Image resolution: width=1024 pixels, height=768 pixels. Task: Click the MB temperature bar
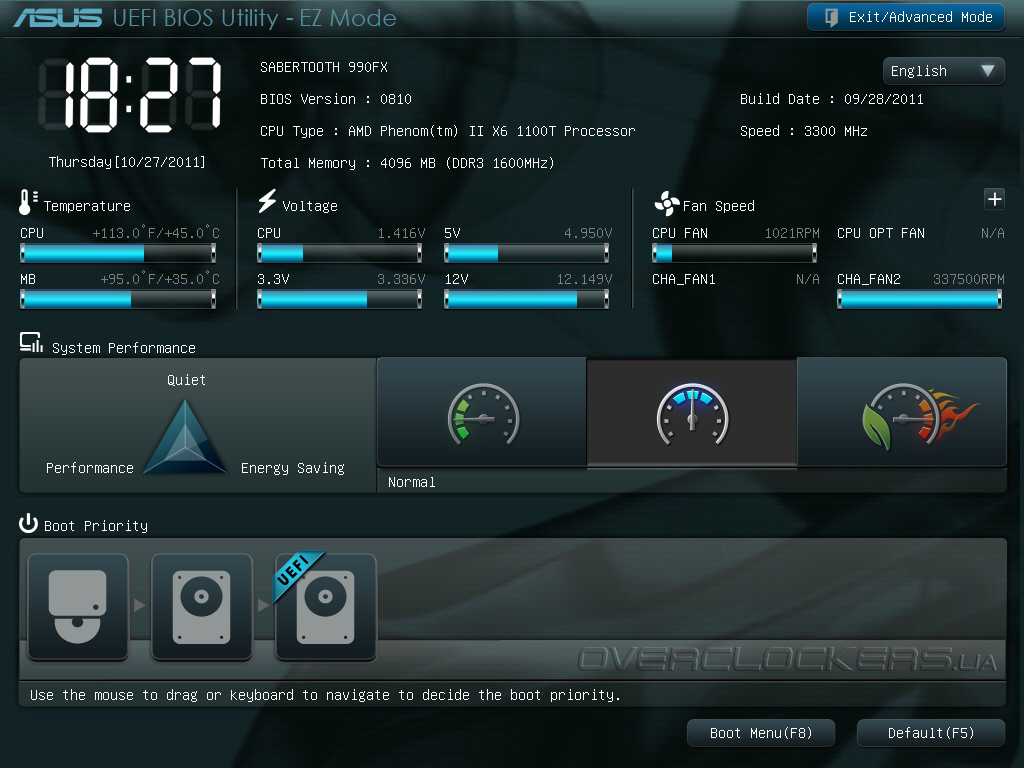point(118,299)
